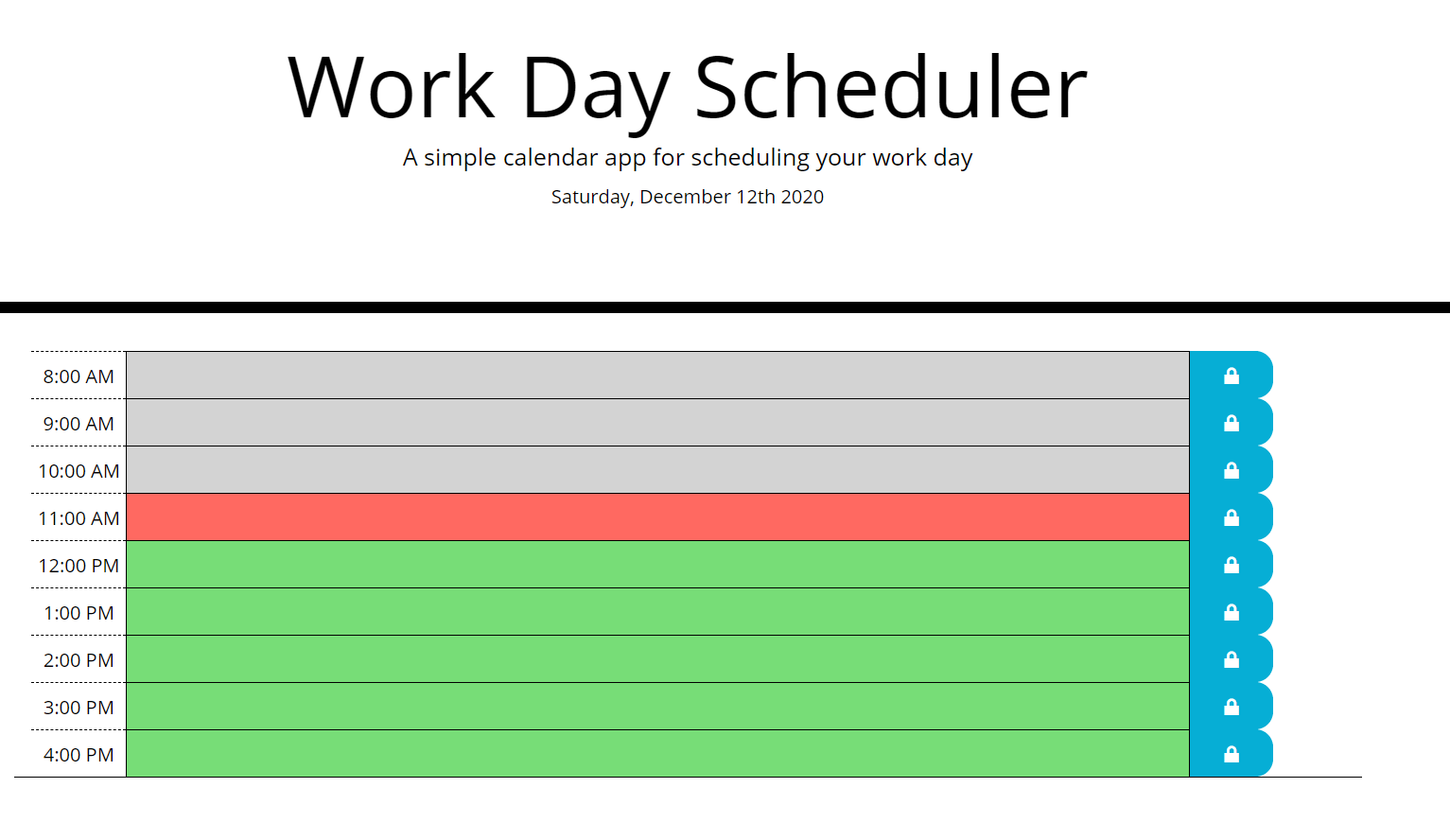1450x840 pixels.
Task: Save the 9:00 AM time block
Action: 1231,422
